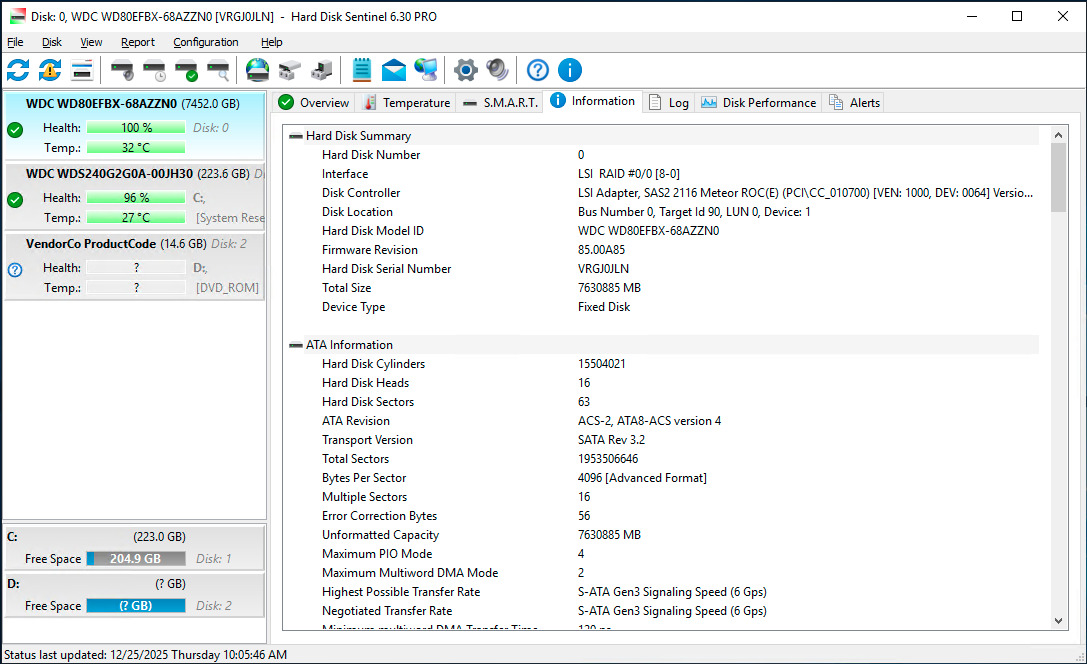The height and width of the screenshot is (664, 1087).
Task: Click the globe disk toolbar icon
Action: [257, 70]
